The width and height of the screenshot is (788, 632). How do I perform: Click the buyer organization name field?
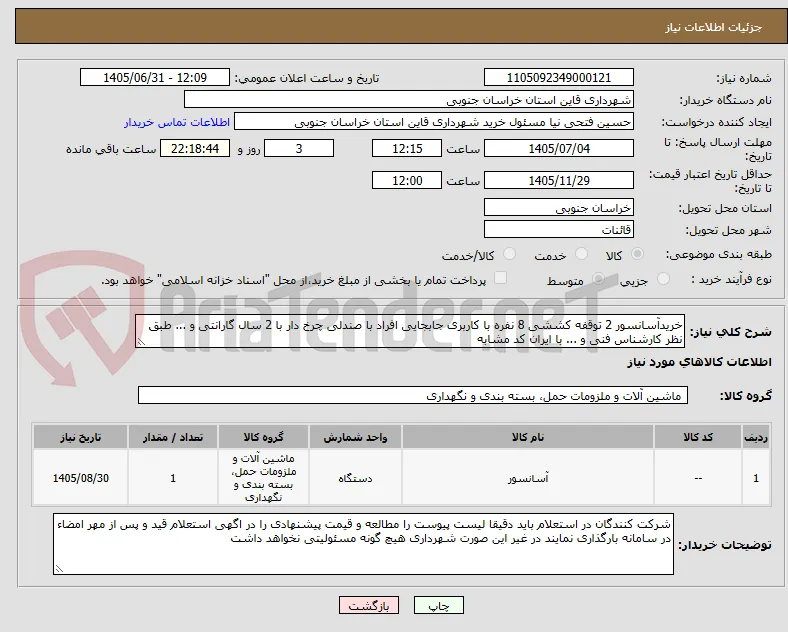pyautogui.click(x=409, y=99)
